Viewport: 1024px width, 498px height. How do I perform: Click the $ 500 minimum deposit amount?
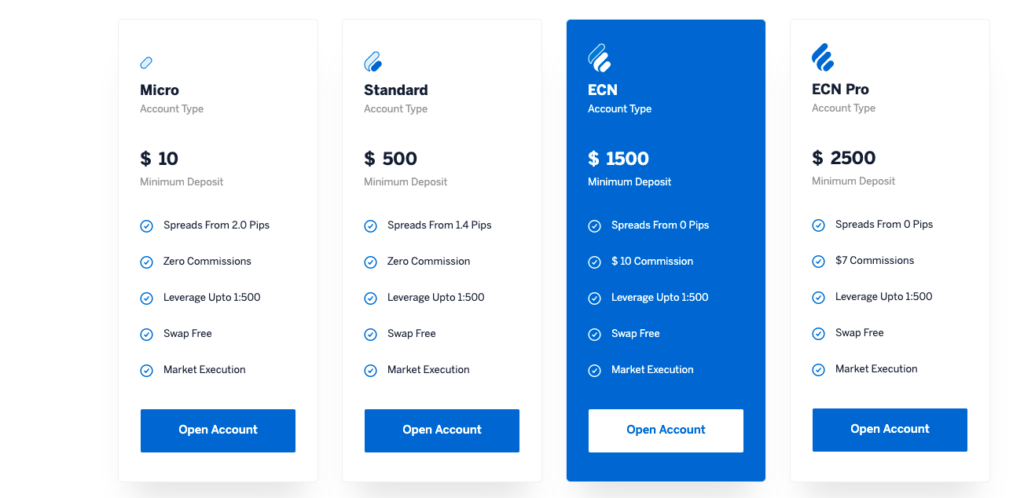[x=391, y=159]
